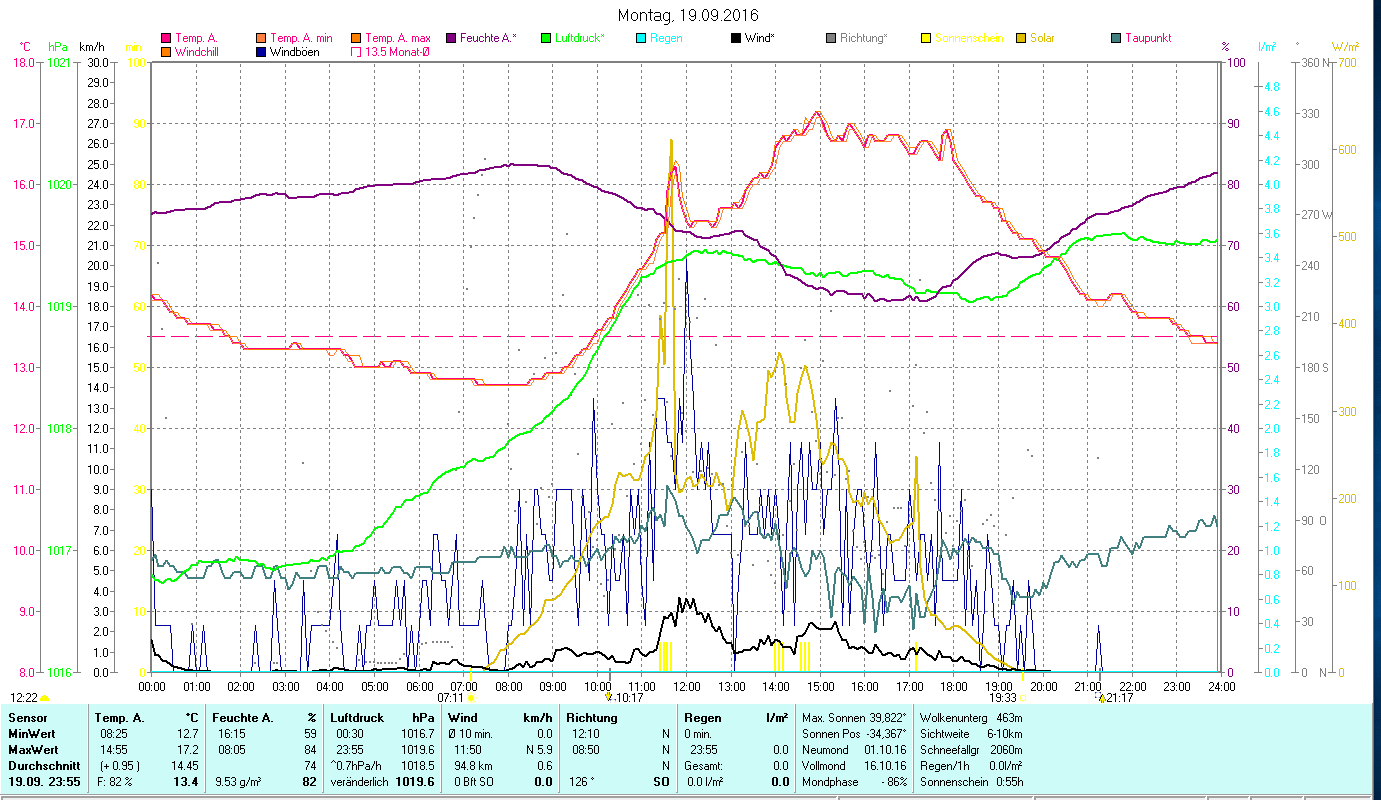Click the 06:00 tick on time axis
Viewport: 1381px width, 800px height.
tap(419, 686)
